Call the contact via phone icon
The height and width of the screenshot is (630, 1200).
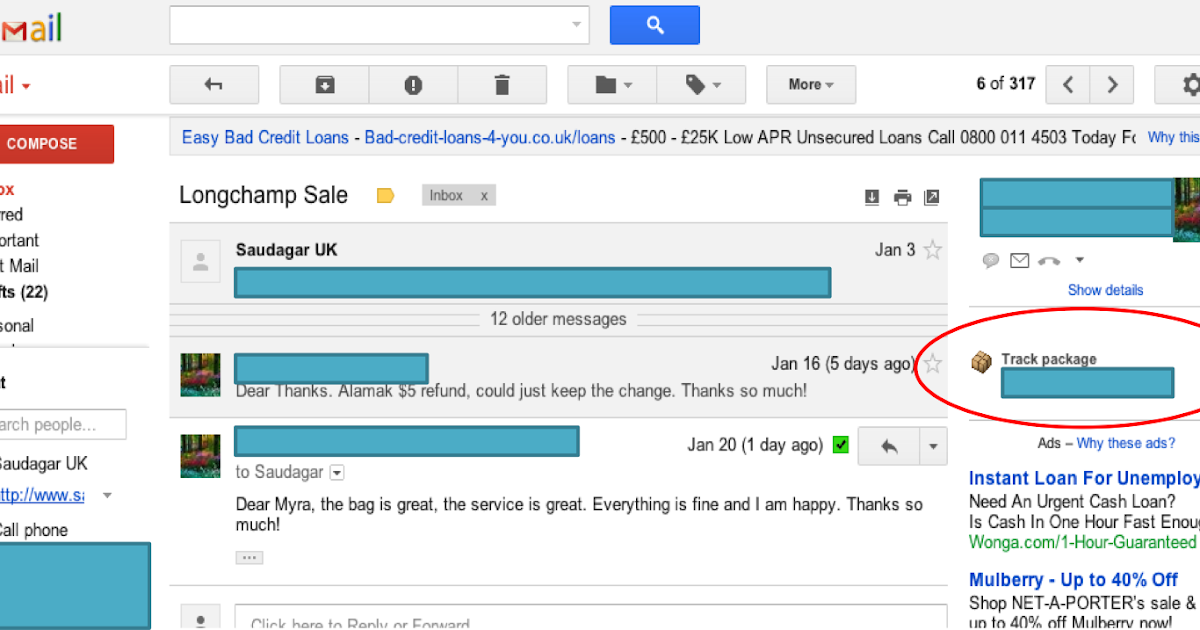click(x=1049, y=261)
